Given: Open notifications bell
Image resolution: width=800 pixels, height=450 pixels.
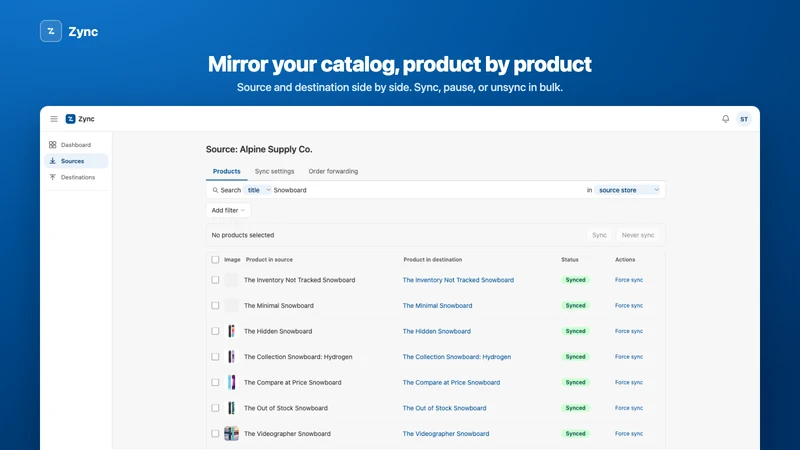Looking at the screenshot, I should coord(726,119).
